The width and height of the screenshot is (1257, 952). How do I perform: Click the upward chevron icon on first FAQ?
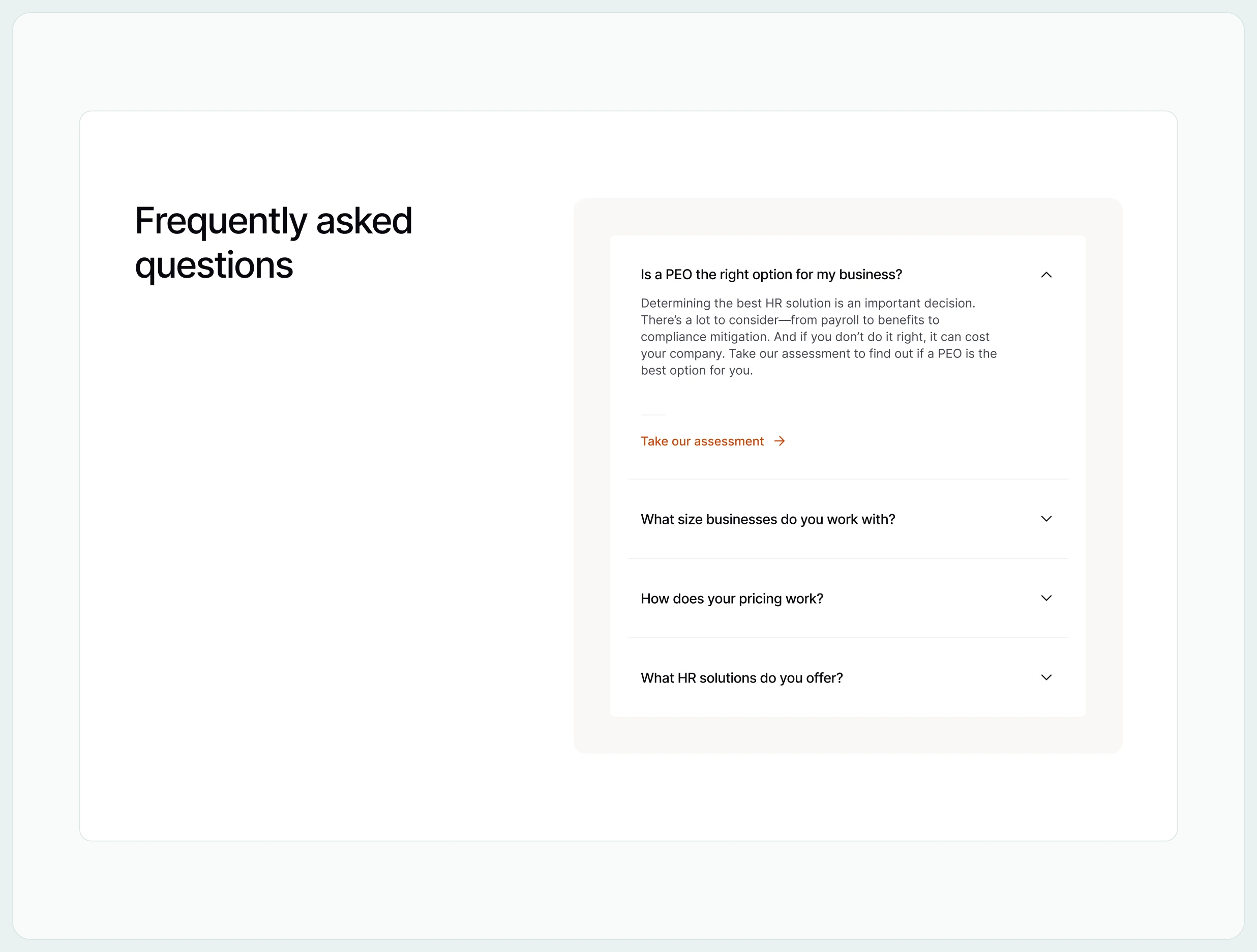1047,275
